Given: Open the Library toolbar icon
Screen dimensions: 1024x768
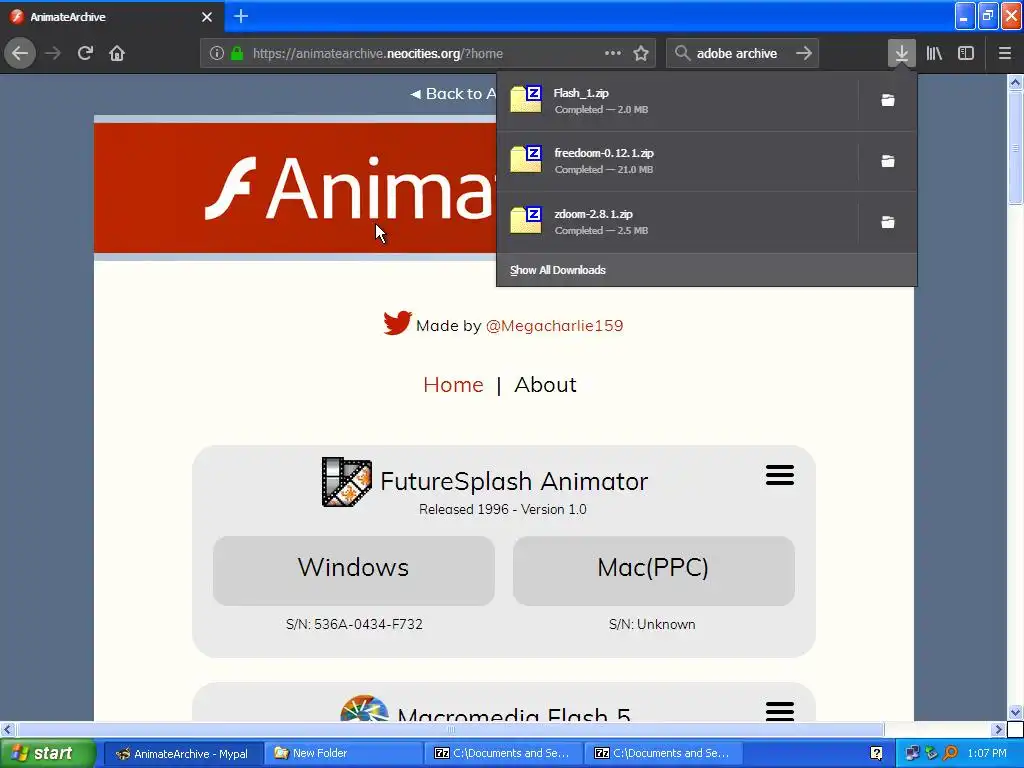Looking at the screenshot, I should [934, 53].
